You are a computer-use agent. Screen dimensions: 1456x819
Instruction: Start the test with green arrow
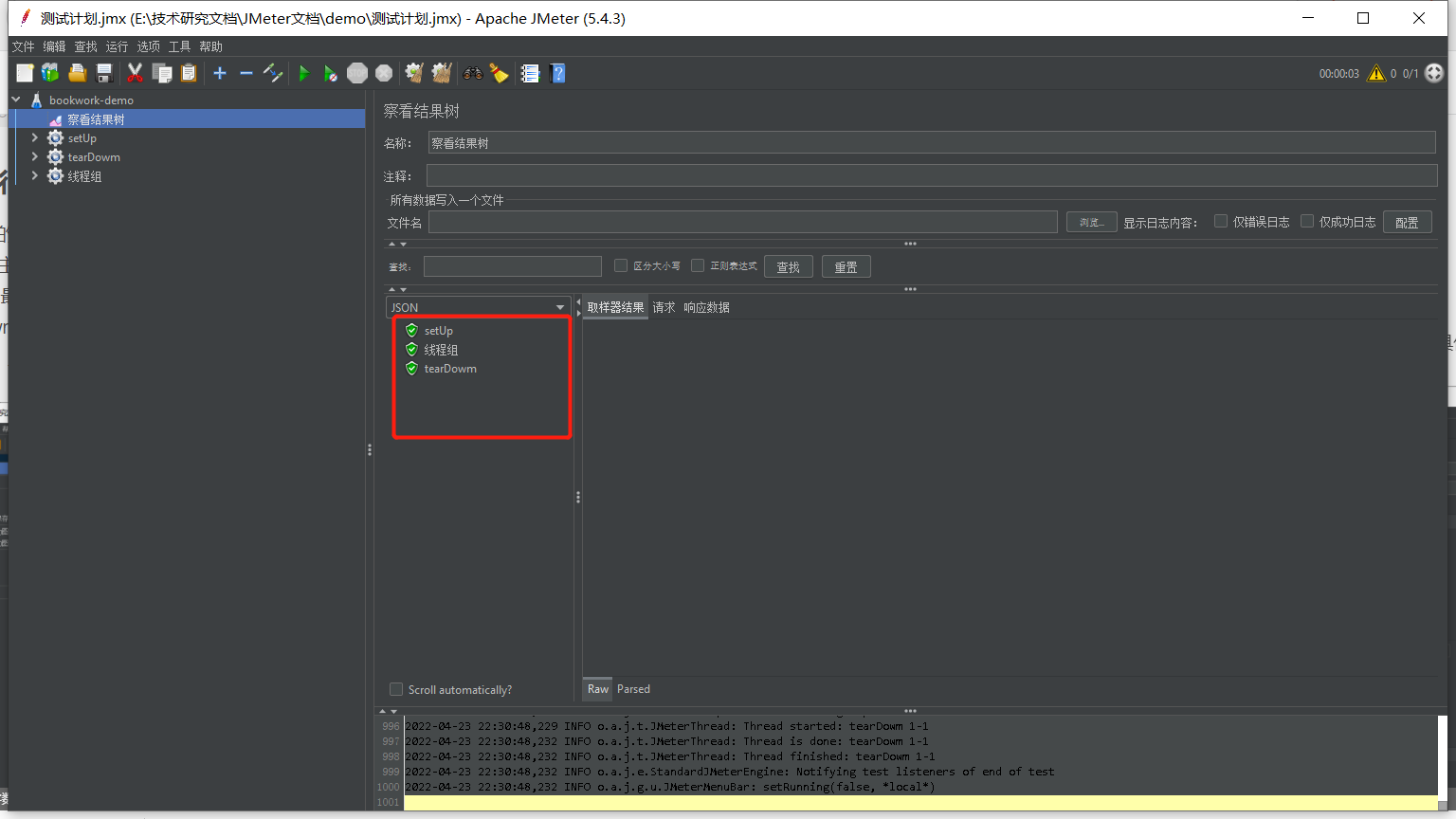[303, 73]
